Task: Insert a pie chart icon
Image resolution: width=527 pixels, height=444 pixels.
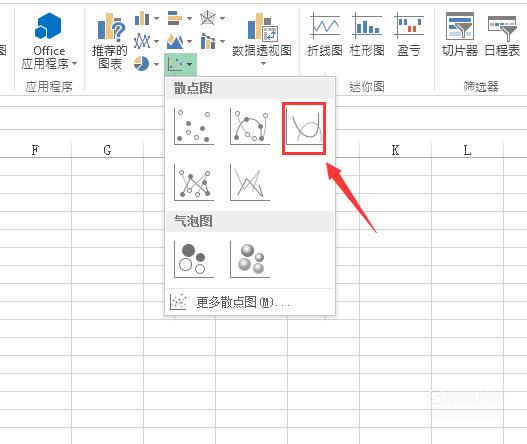Action: click(x=141, y=63)
